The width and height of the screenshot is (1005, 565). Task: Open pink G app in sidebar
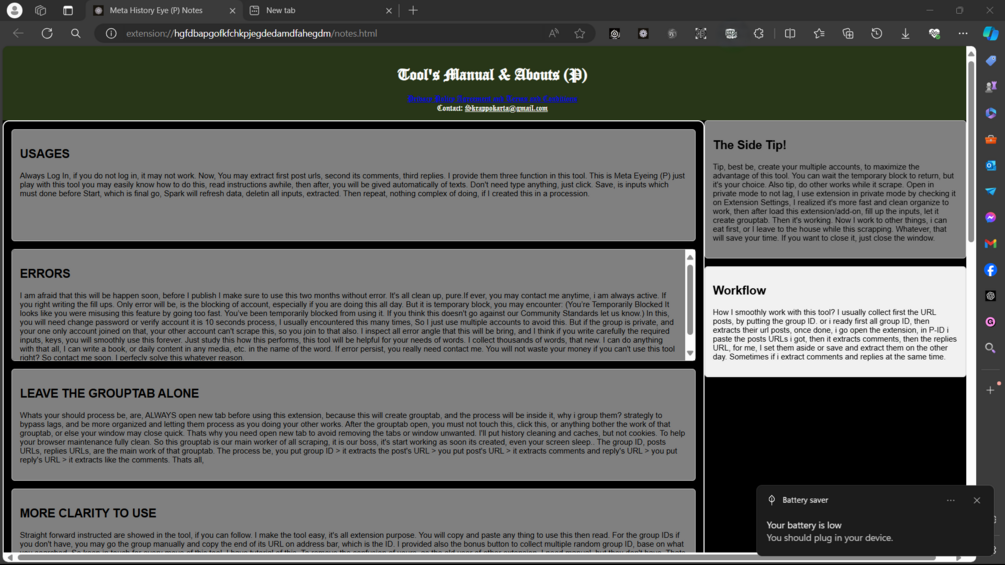click(990, 322)
